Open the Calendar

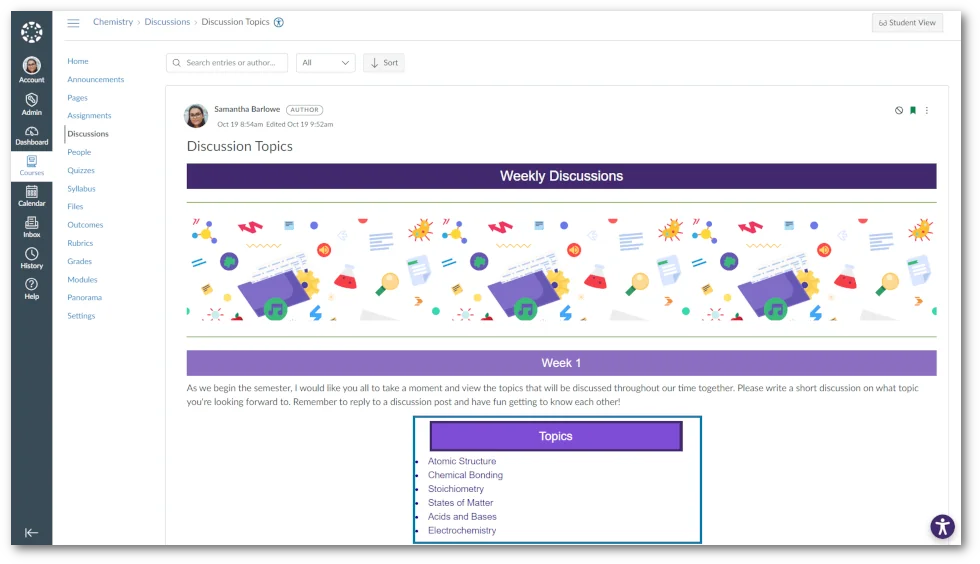point(31,196)
